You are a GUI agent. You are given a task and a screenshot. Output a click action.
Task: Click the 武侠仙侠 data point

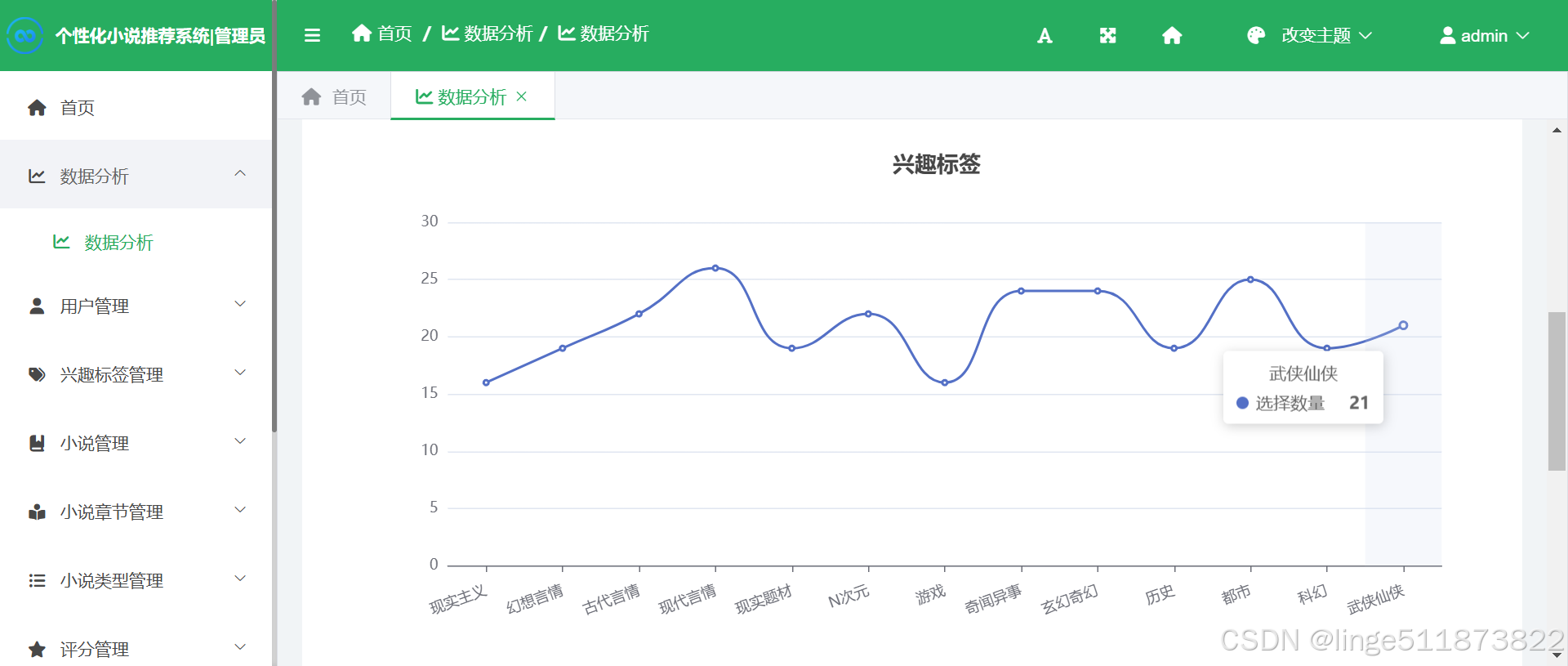tap(1403, 325)
